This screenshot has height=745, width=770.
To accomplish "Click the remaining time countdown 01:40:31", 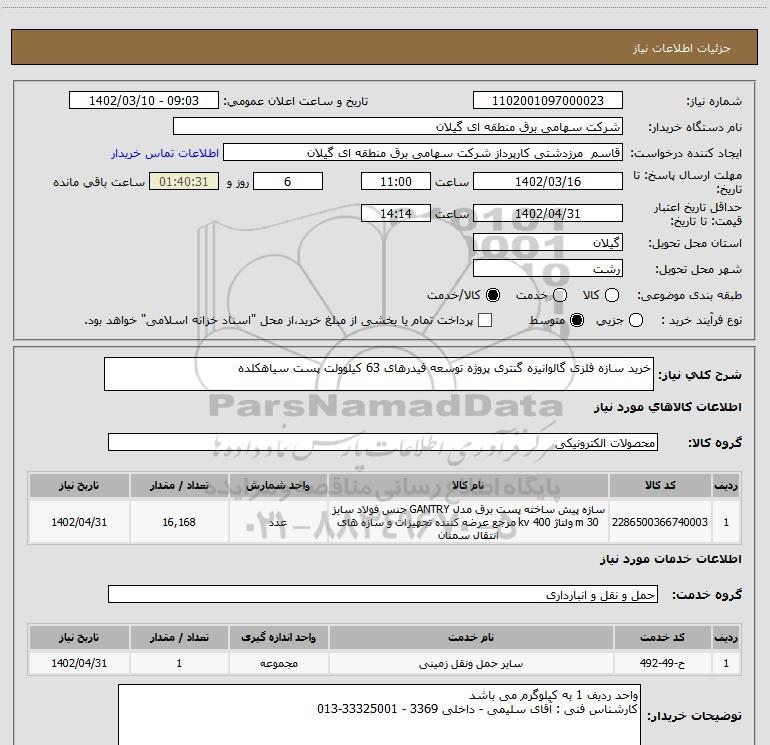I will [x=184, y=181].
